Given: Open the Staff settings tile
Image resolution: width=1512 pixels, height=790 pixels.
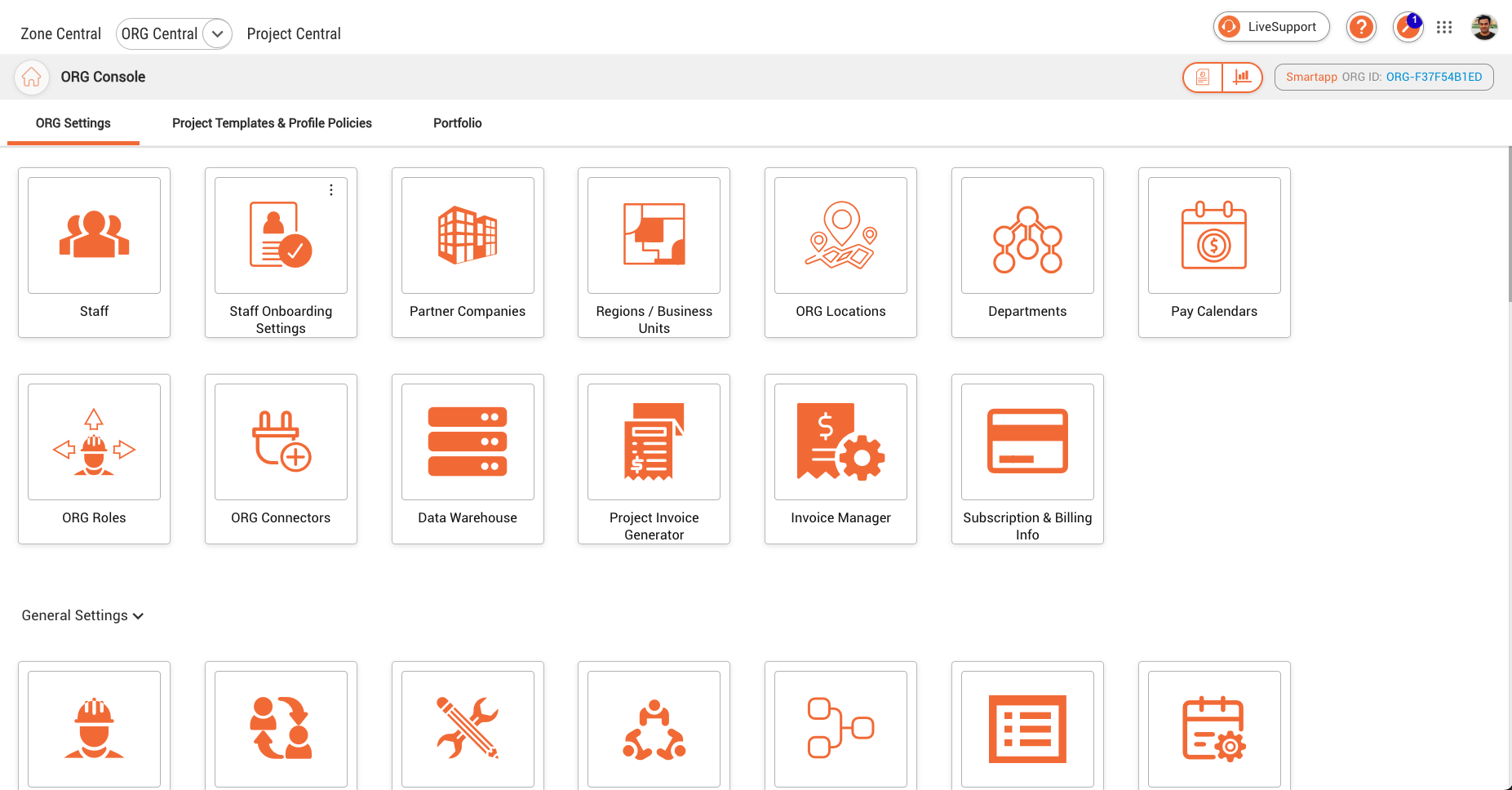Looking at the screenshot, I should pos(94,251).
